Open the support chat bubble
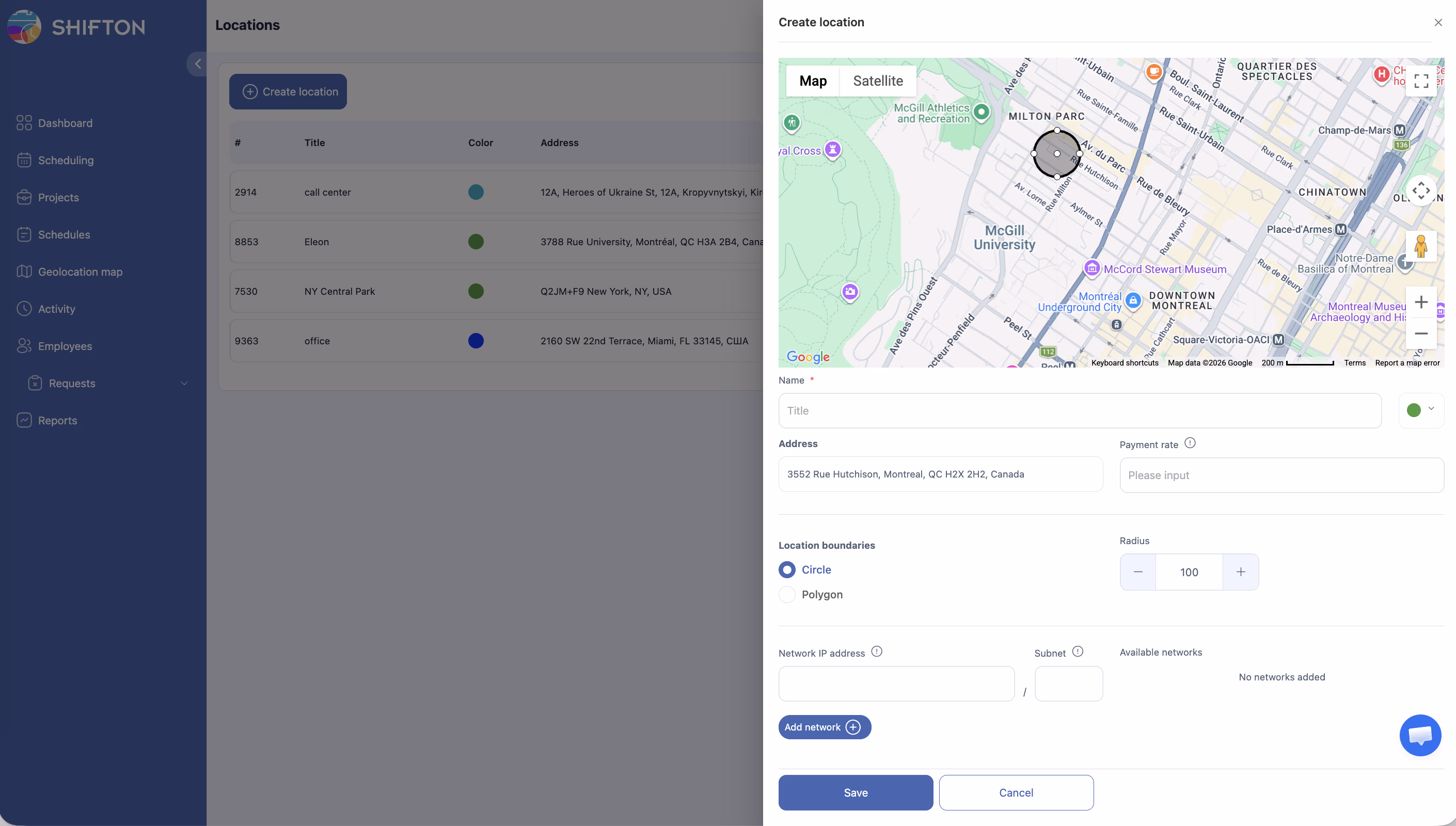 pyautogui.click(x=1420, y=735)
